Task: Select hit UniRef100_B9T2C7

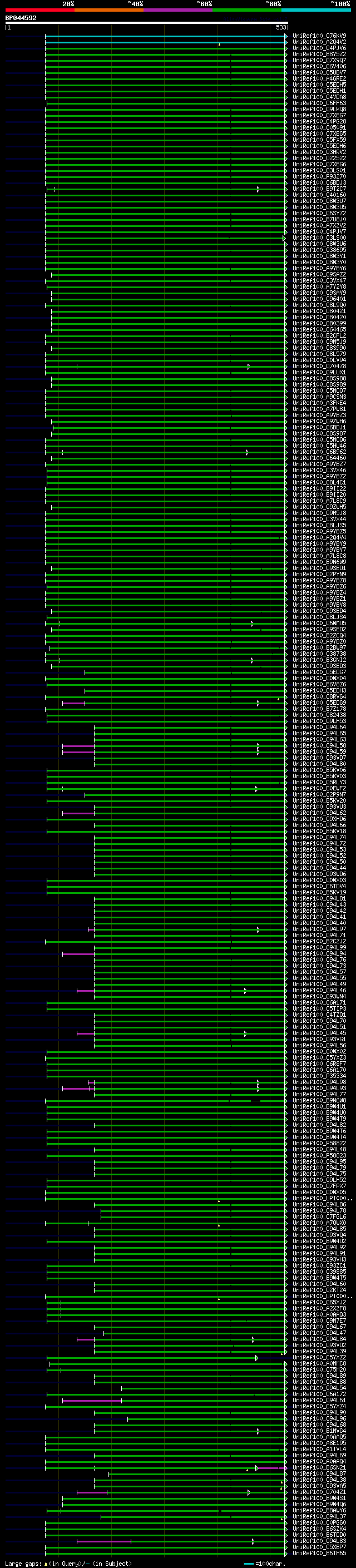Action: tap(319, 189)
